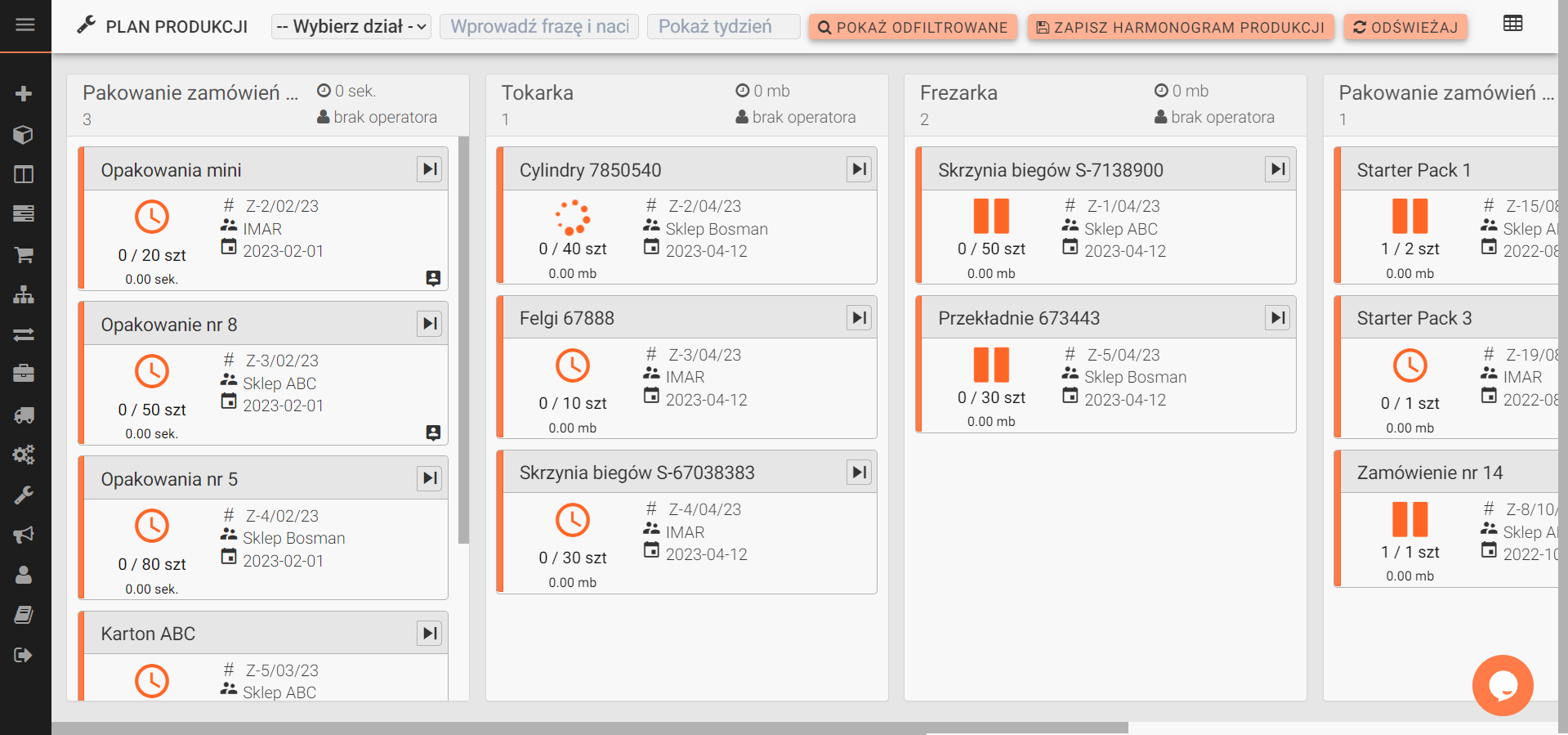Open the orange chat bubble widget

click(1502, 685)
